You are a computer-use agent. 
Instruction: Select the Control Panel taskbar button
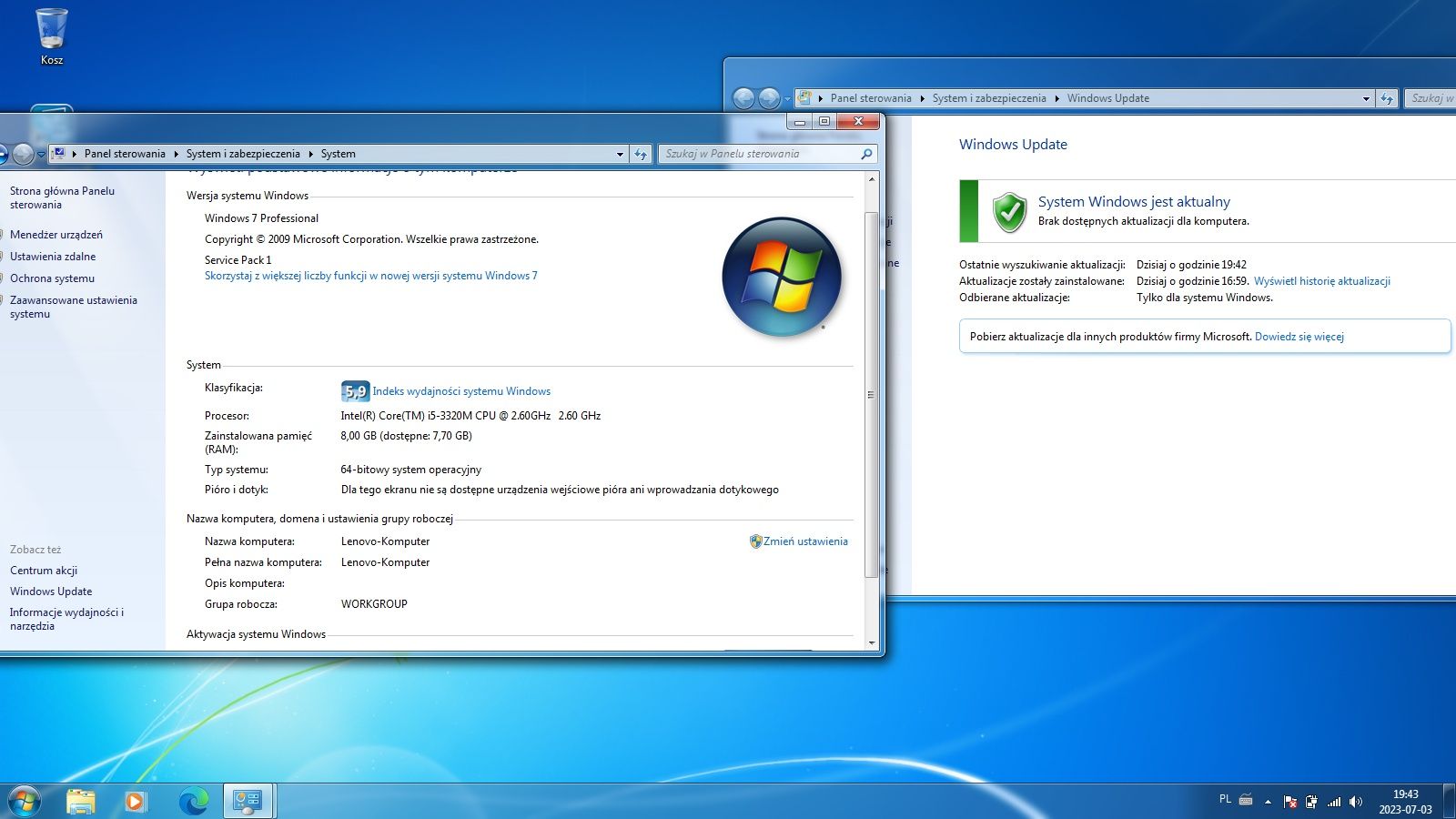(x=248, y=801)
